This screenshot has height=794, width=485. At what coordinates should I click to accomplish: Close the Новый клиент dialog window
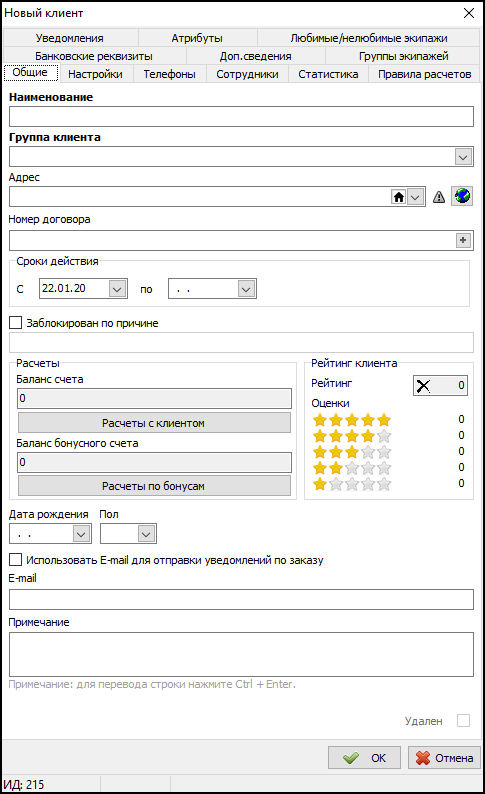pos(469,13)
